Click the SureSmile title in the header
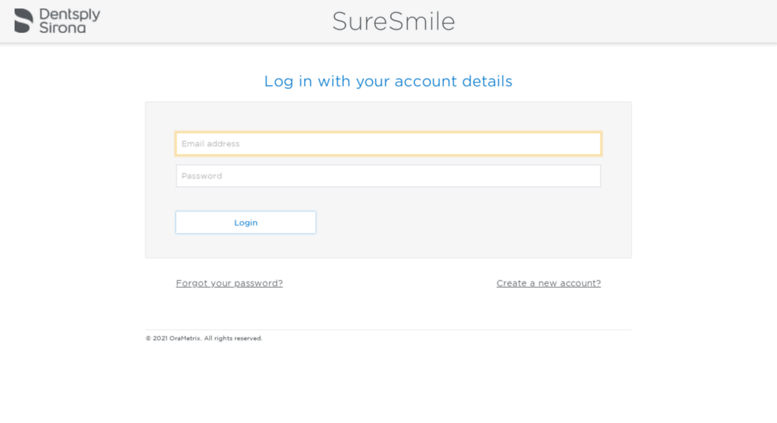The height and width of the screenshot is (423, 777). tap(393, 22)
